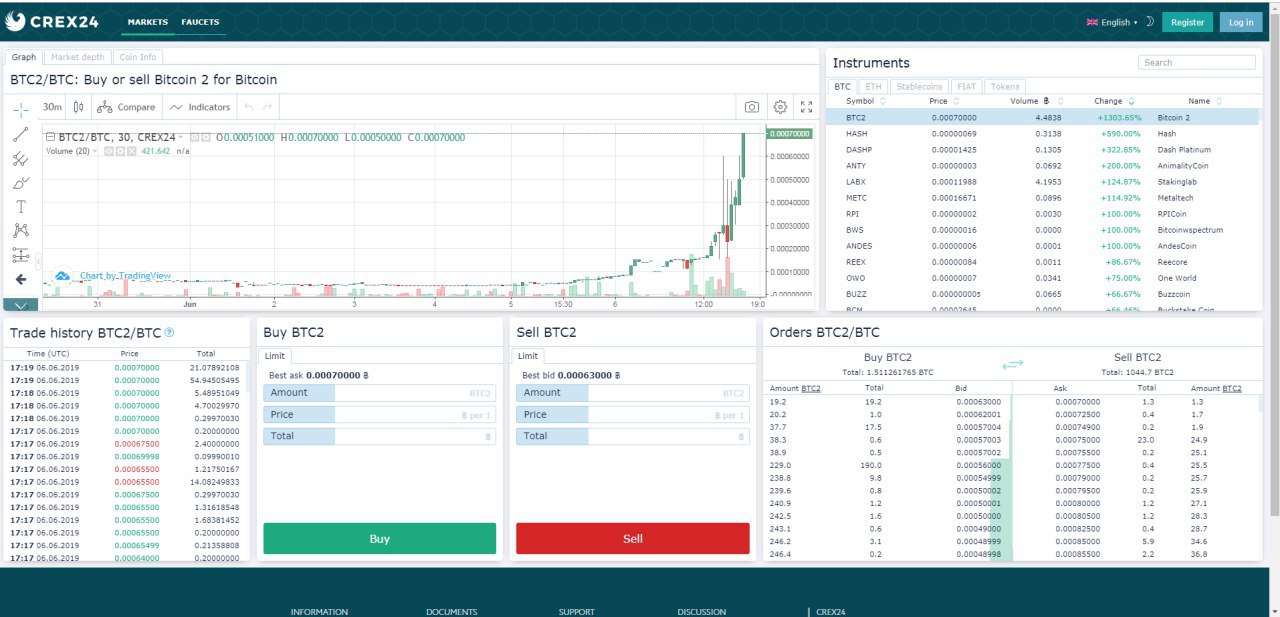
Task: Select the text annotation tool
Action: tap(21, 207)
